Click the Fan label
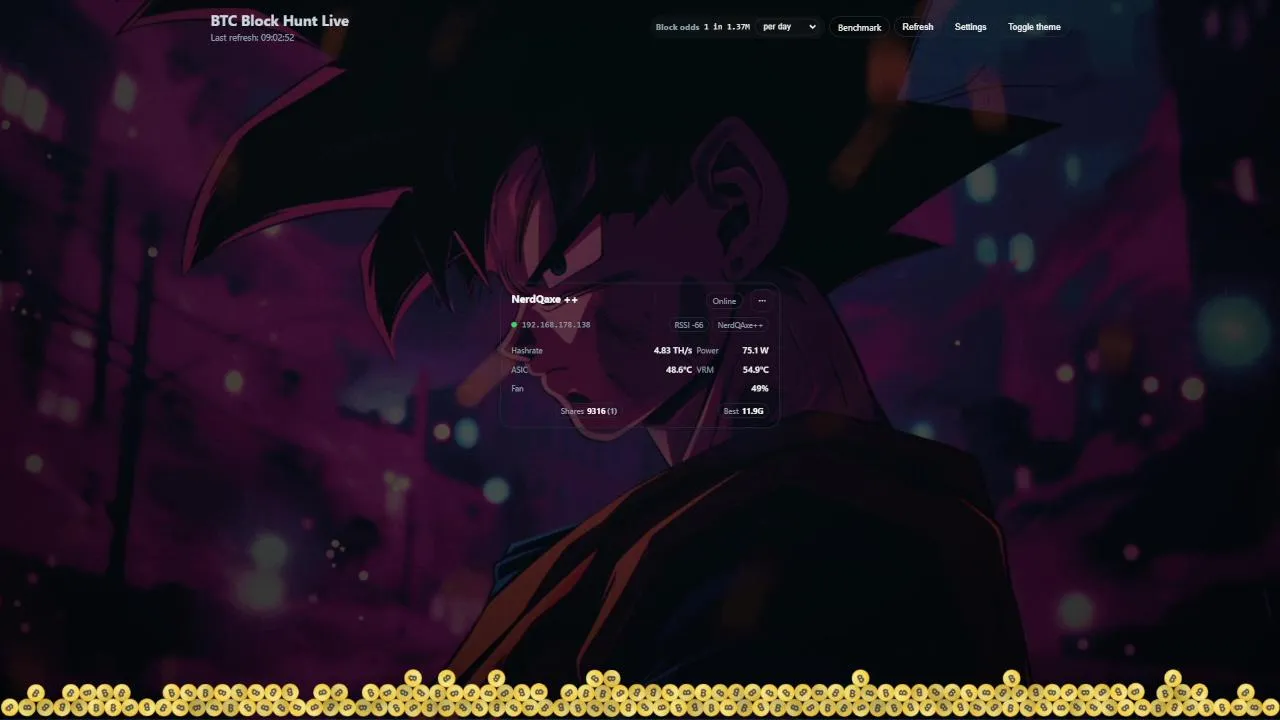This screenshot has width=1280, height=720. click(517, 388)
